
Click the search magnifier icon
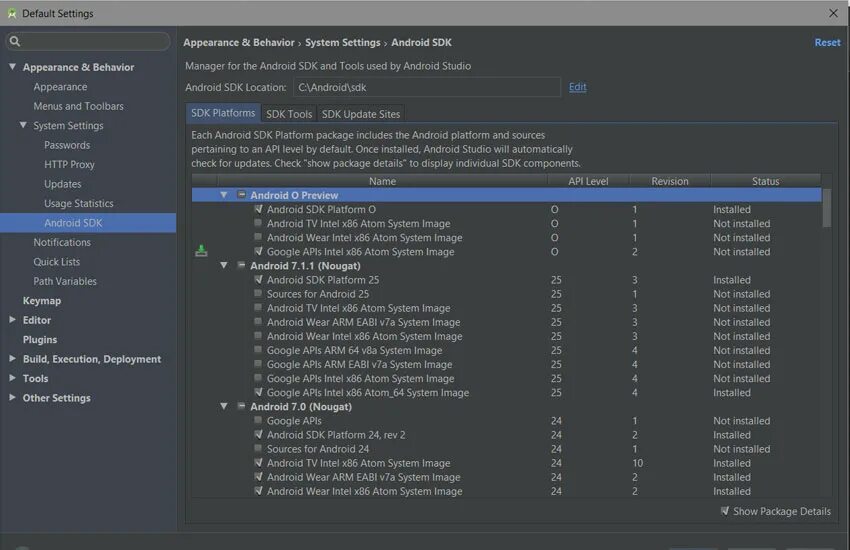pos(15,41)
